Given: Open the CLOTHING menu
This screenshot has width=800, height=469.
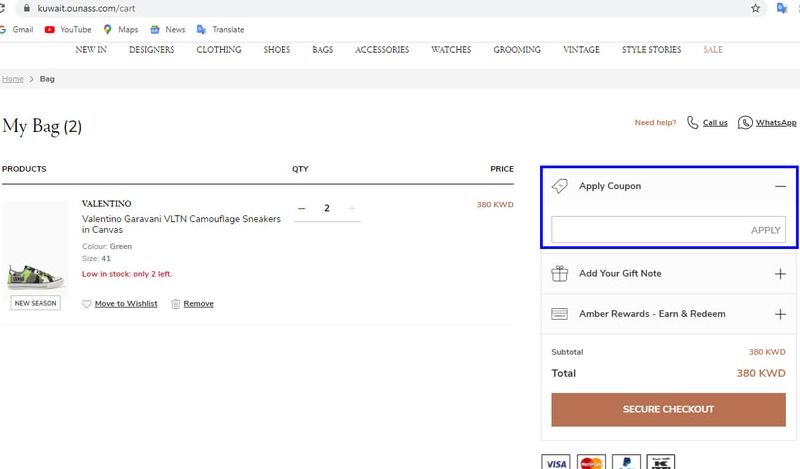Looking at the screenshot, I should click(219, 50).
